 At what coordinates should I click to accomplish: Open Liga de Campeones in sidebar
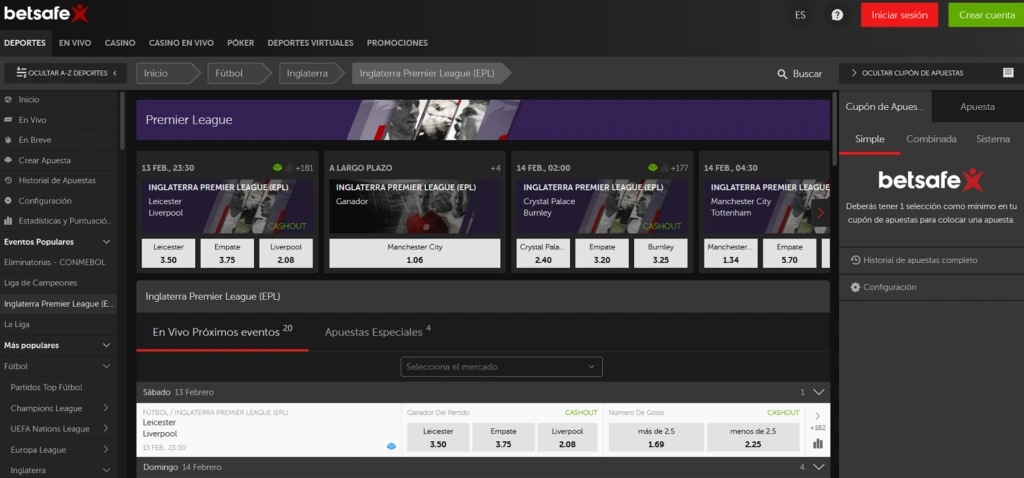[x=40, y=283]
